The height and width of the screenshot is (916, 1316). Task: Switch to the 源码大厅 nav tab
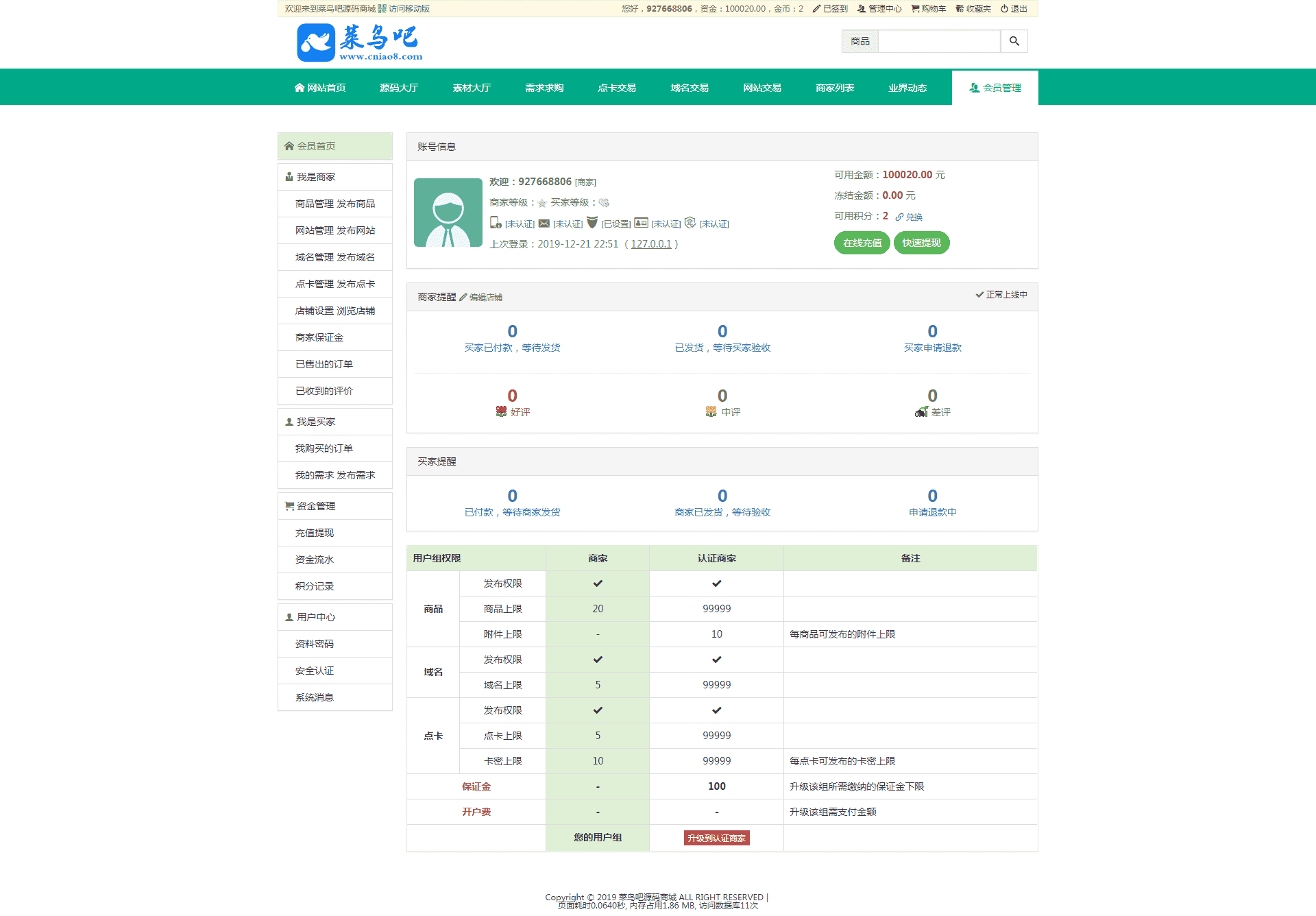(x=399, y=88)
